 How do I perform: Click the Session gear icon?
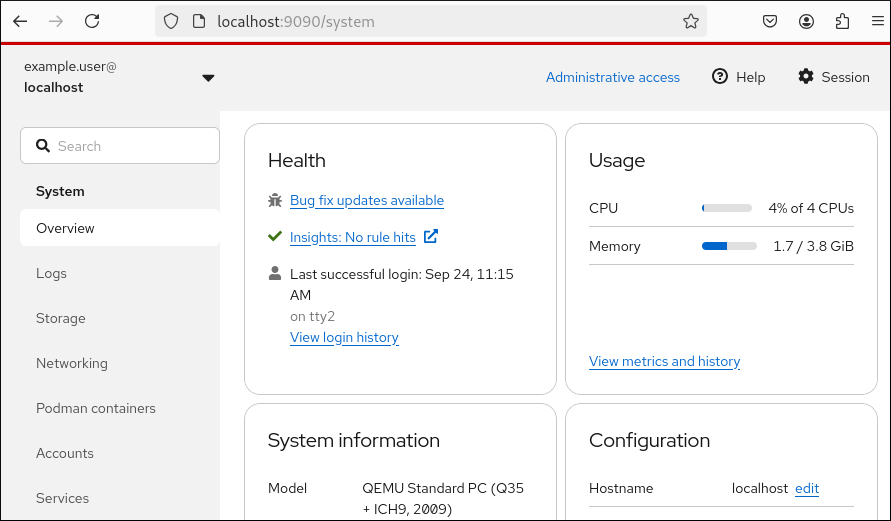(x=806, y=76)
